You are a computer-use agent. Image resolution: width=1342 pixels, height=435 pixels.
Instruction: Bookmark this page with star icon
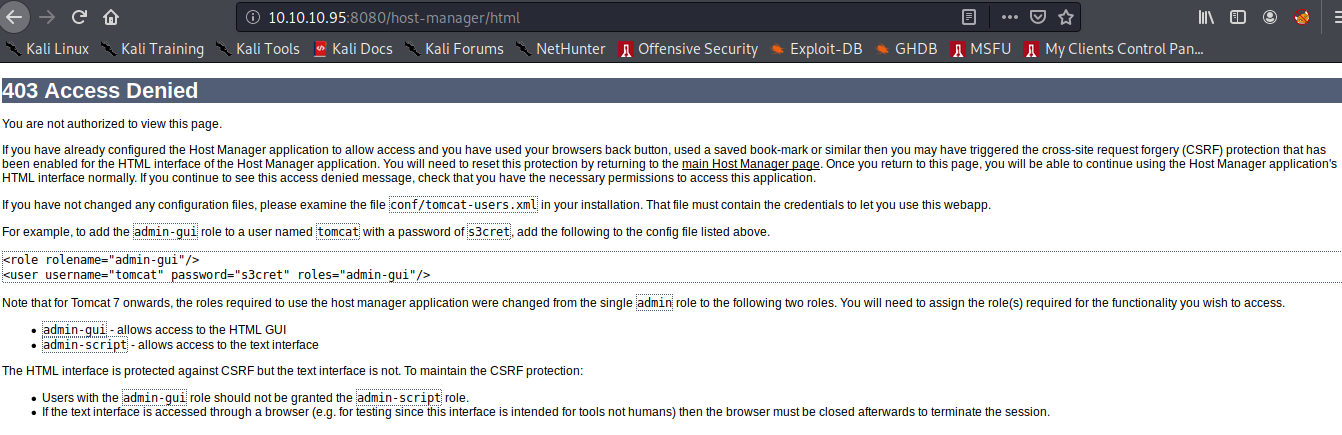point(1066,17)
